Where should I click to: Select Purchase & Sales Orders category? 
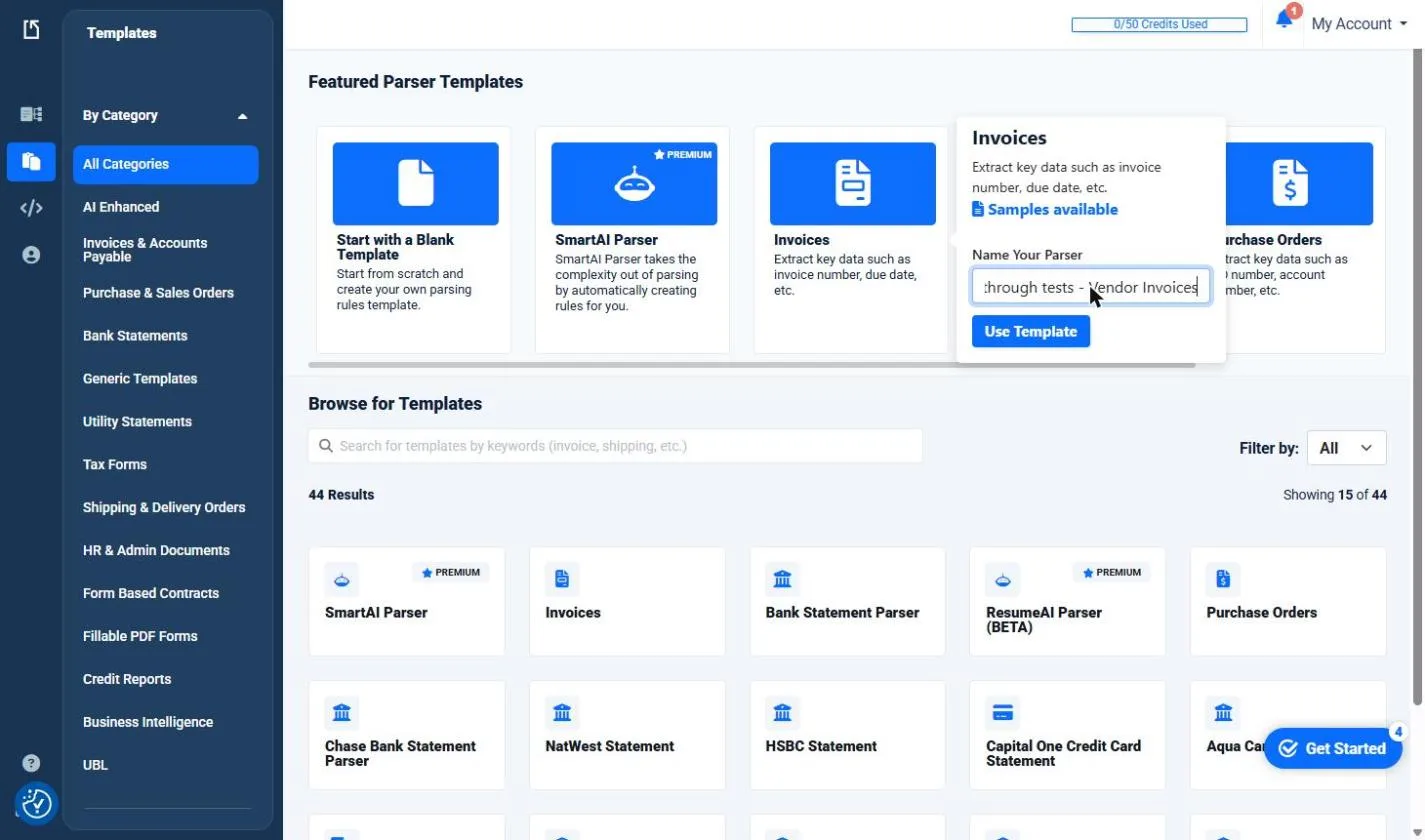(x=158, y=293)
